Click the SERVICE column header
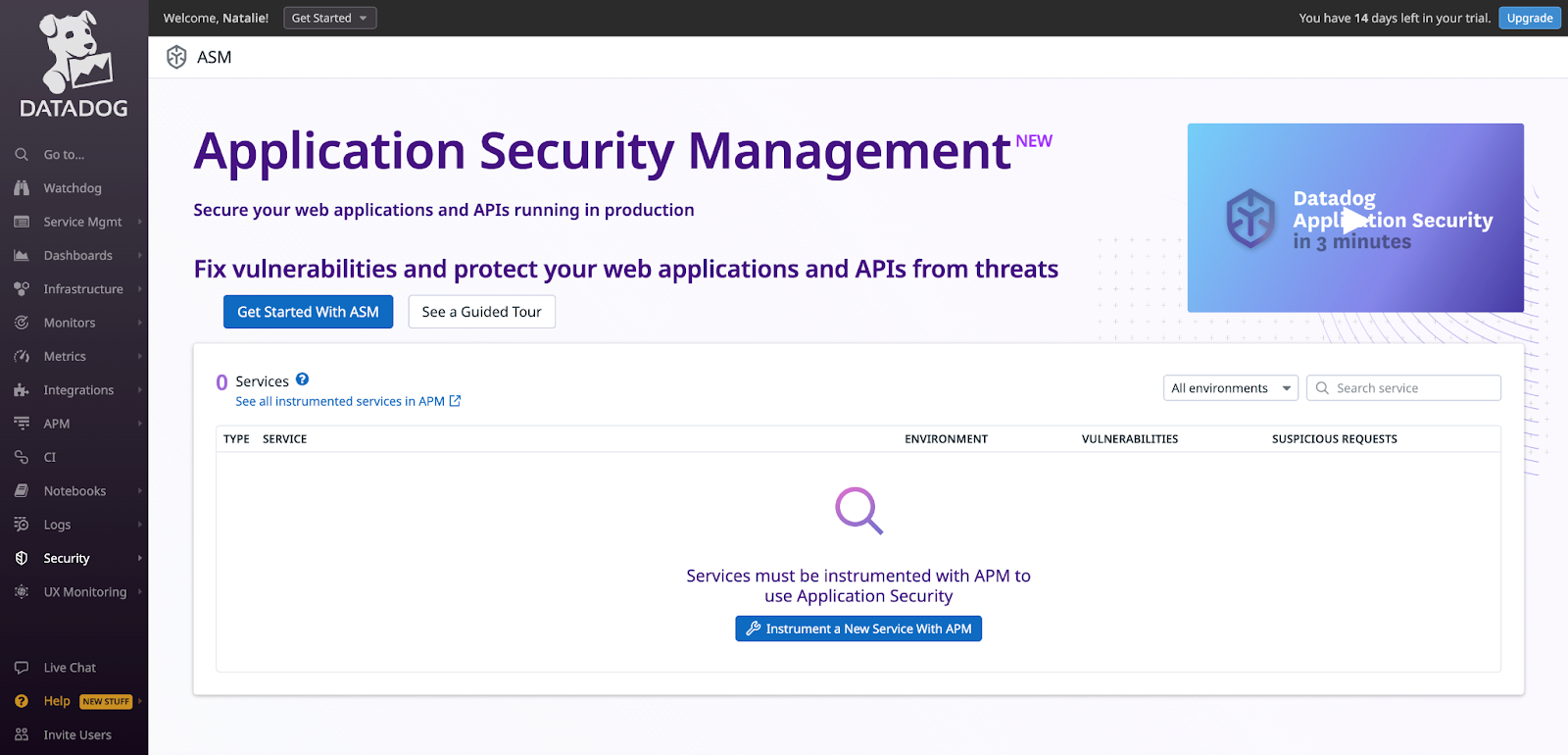The image size is (1568, 755). 284,439
